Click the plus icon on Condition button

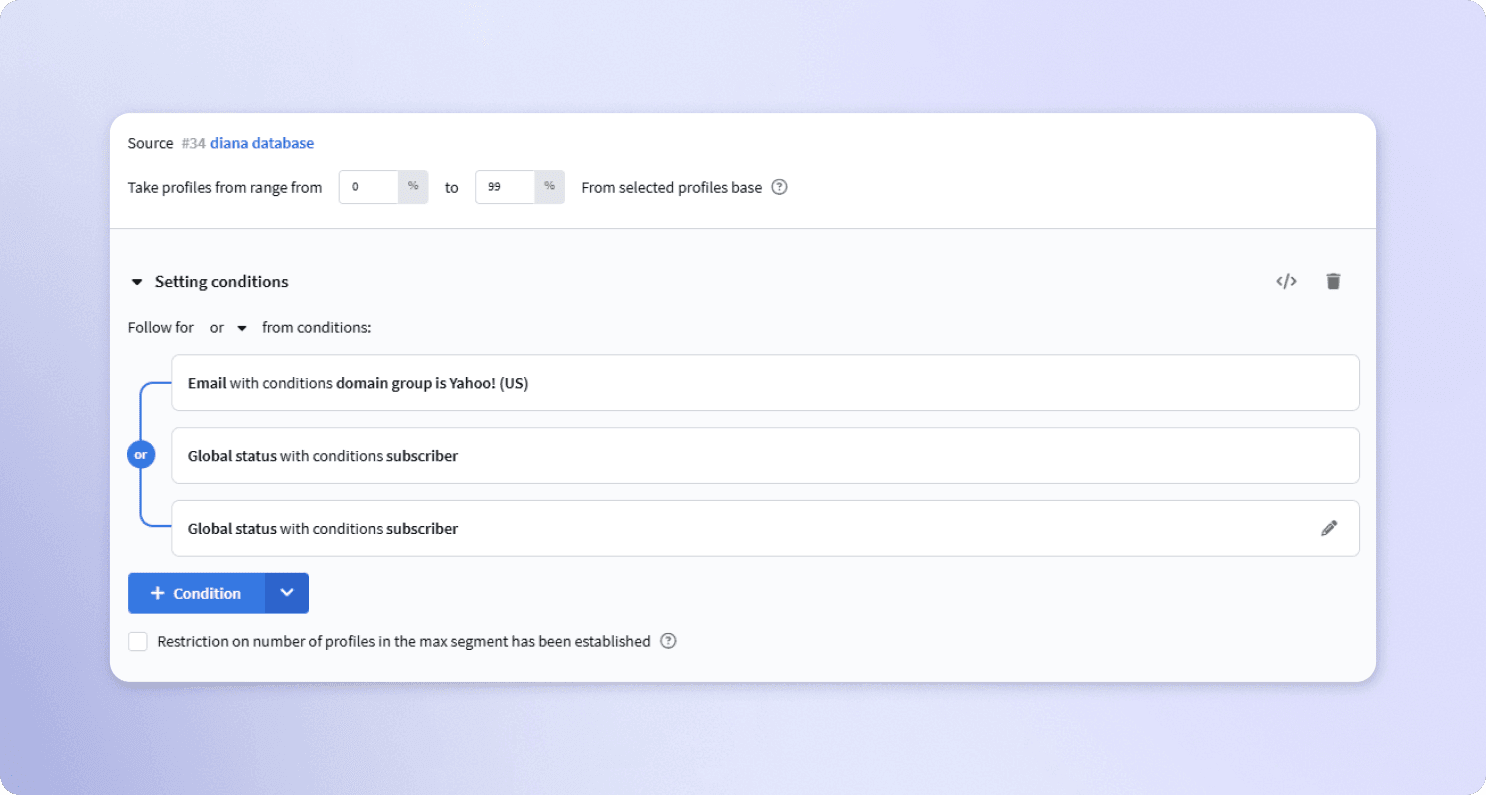click(157, 593)
